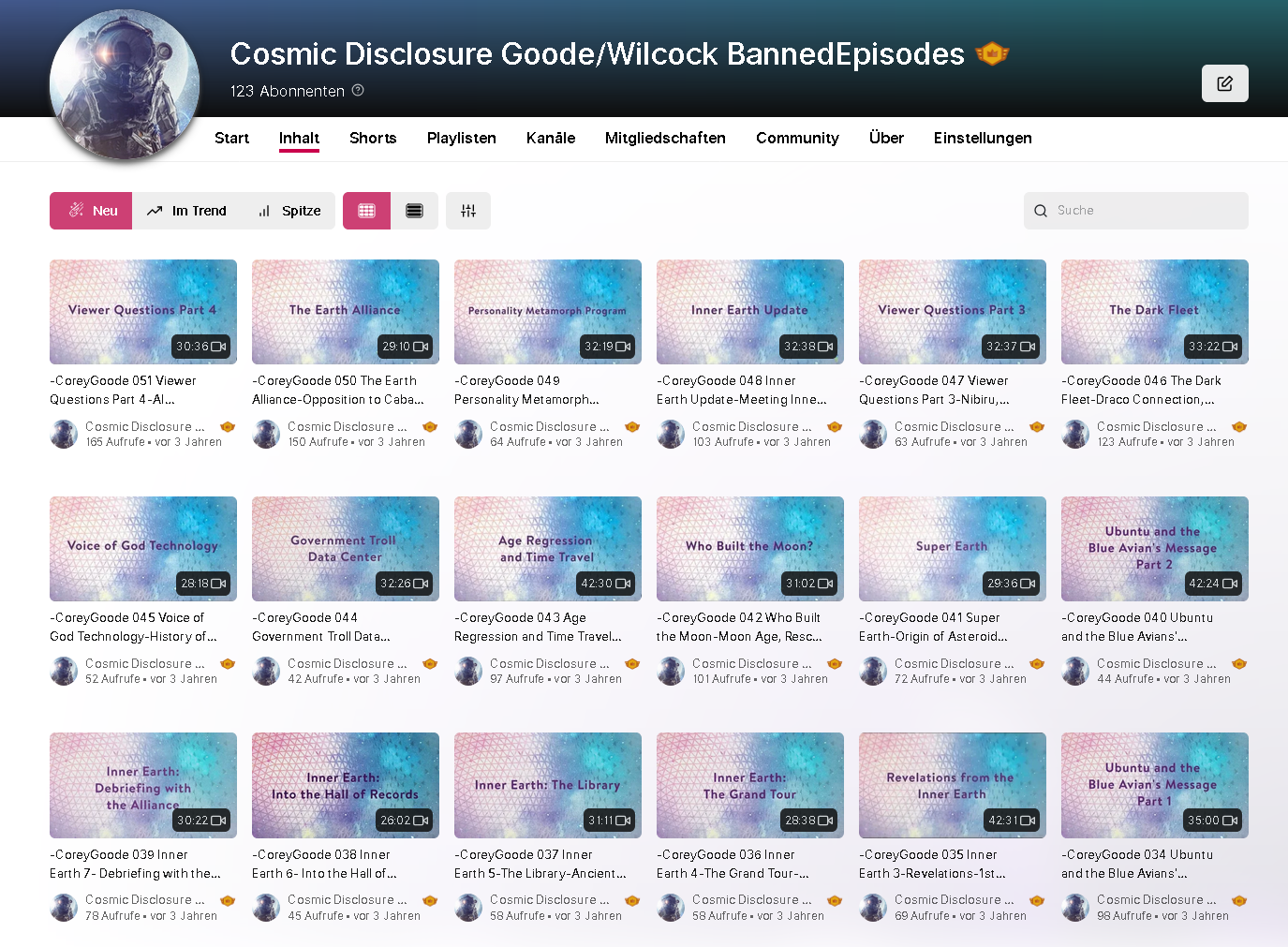This screenshot has height=947, width=1288.
Task: Click the CoreyGoode 040 Ubuntu title link
Action: coord(1137,627)
